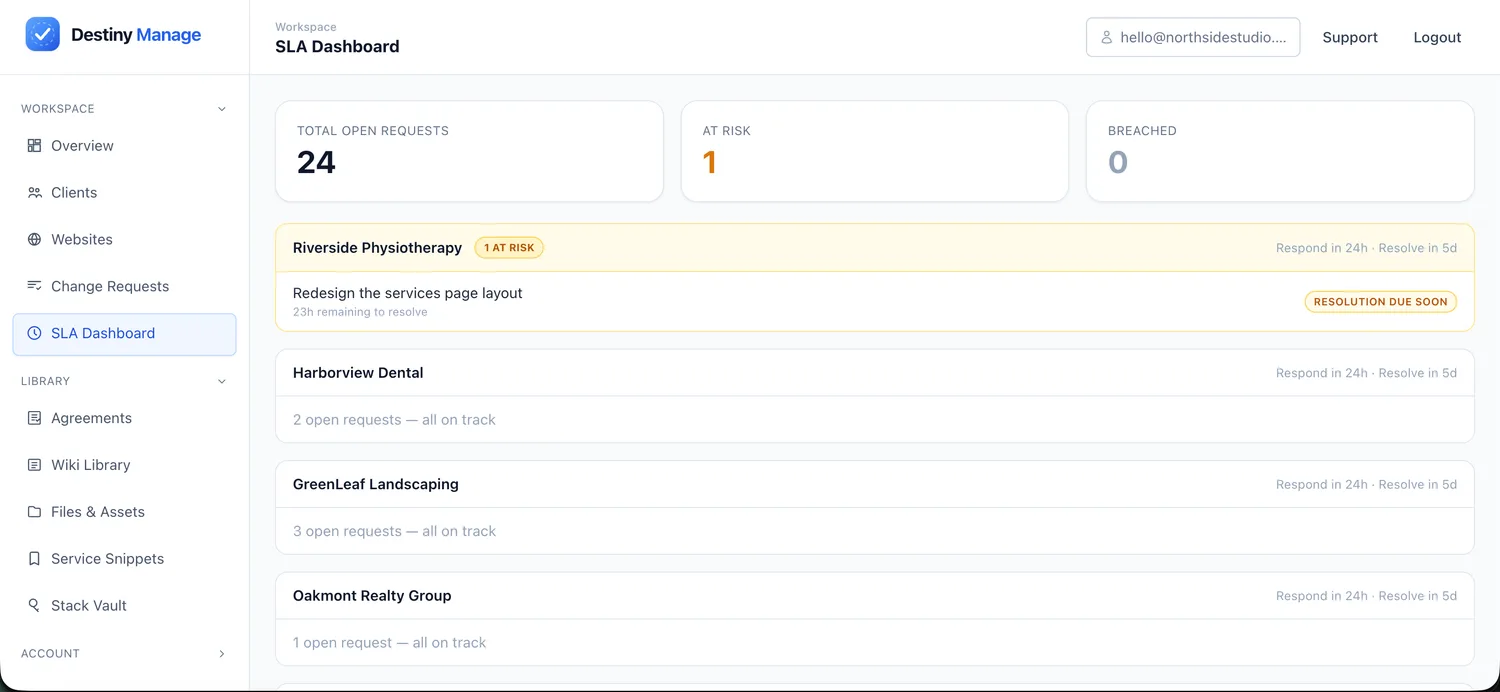The width and height of the screenshot is (1500, 692).
Task: Click the Workspace breadcrumb above the title
Action: click(305, 27)
